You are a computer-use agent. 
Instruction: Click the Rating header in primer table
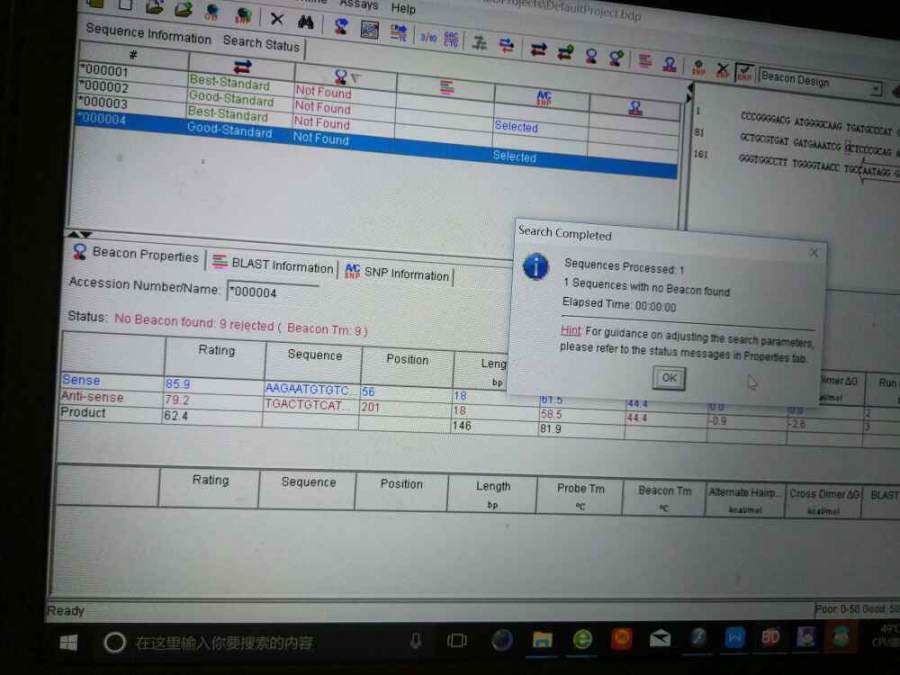(x=216, y=350)
